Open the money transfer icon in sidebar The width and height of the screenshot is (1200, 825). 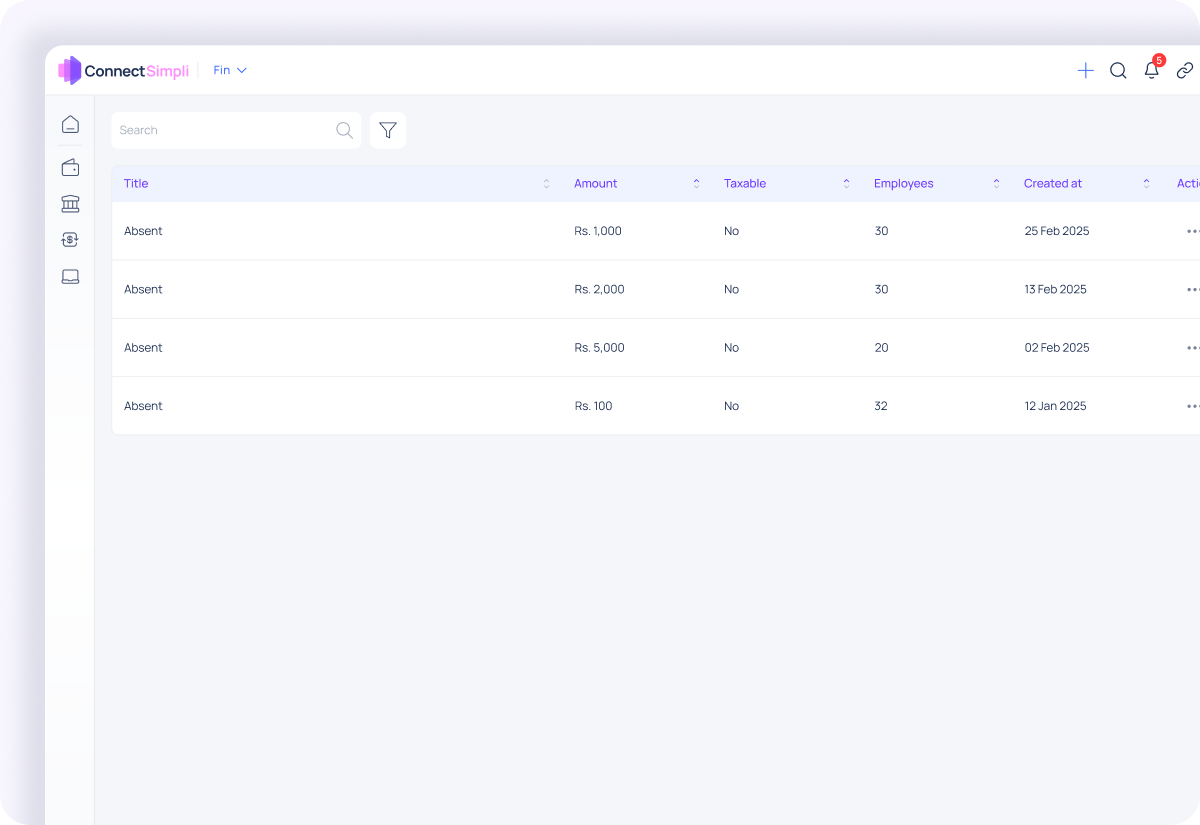pos(70,240)
